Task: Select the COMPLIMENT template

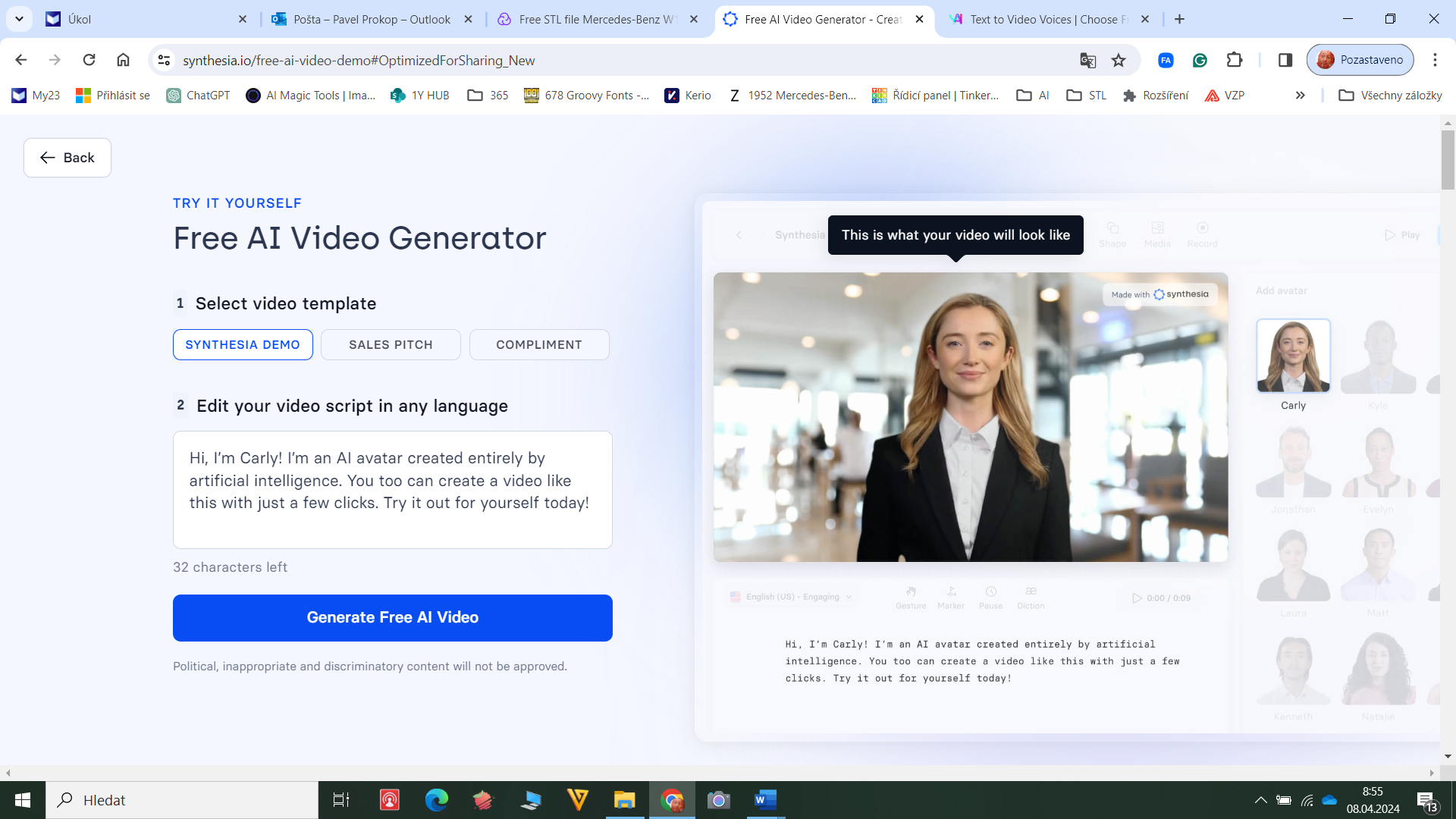Action: coord(539,344)
